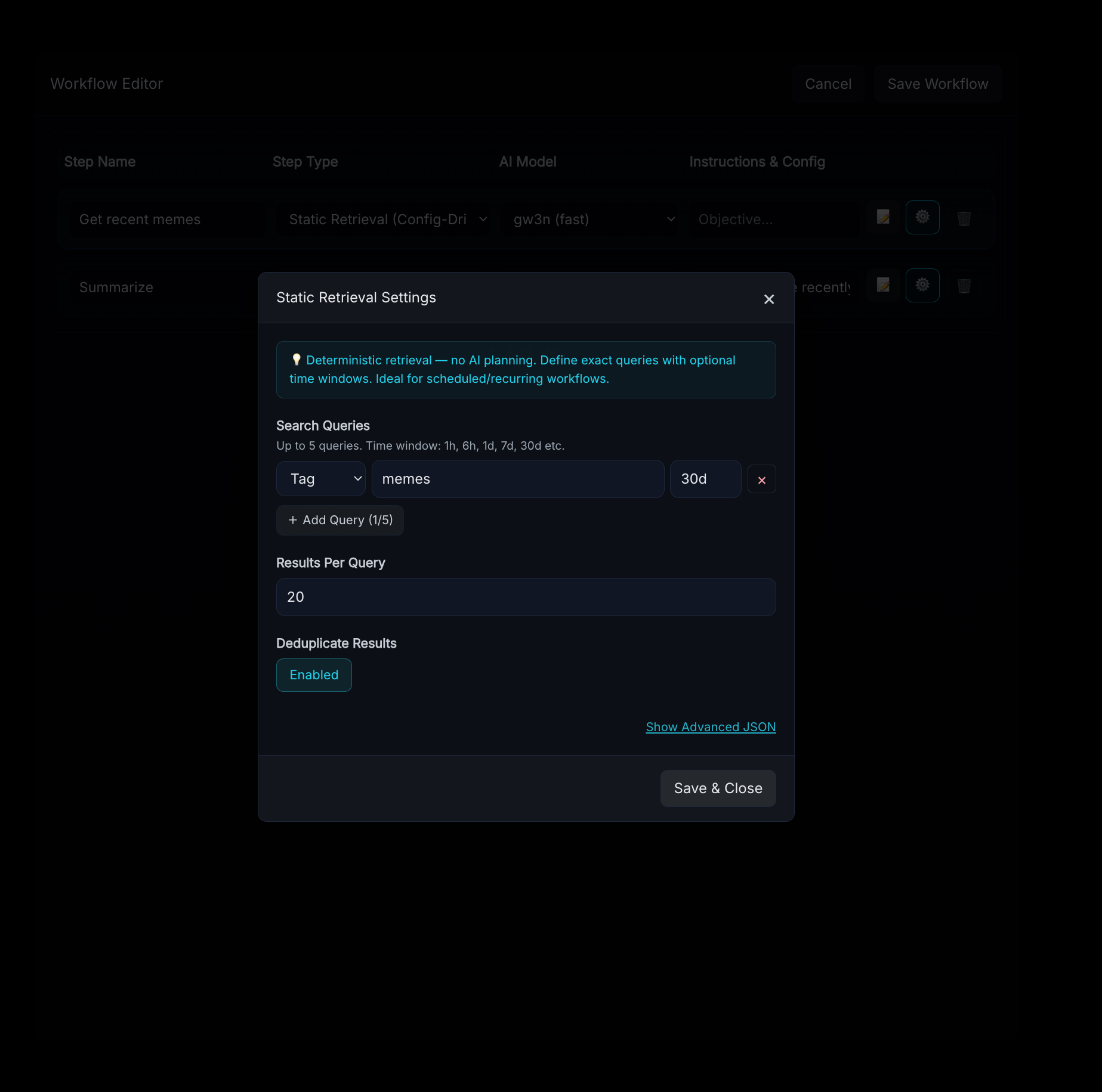Image resolution: width=1102 pixels, height=1092 pixels.
Task: Toggle the Deduplicate Results Enabled button
Action: pyautogui.click(x=314, y=675)
